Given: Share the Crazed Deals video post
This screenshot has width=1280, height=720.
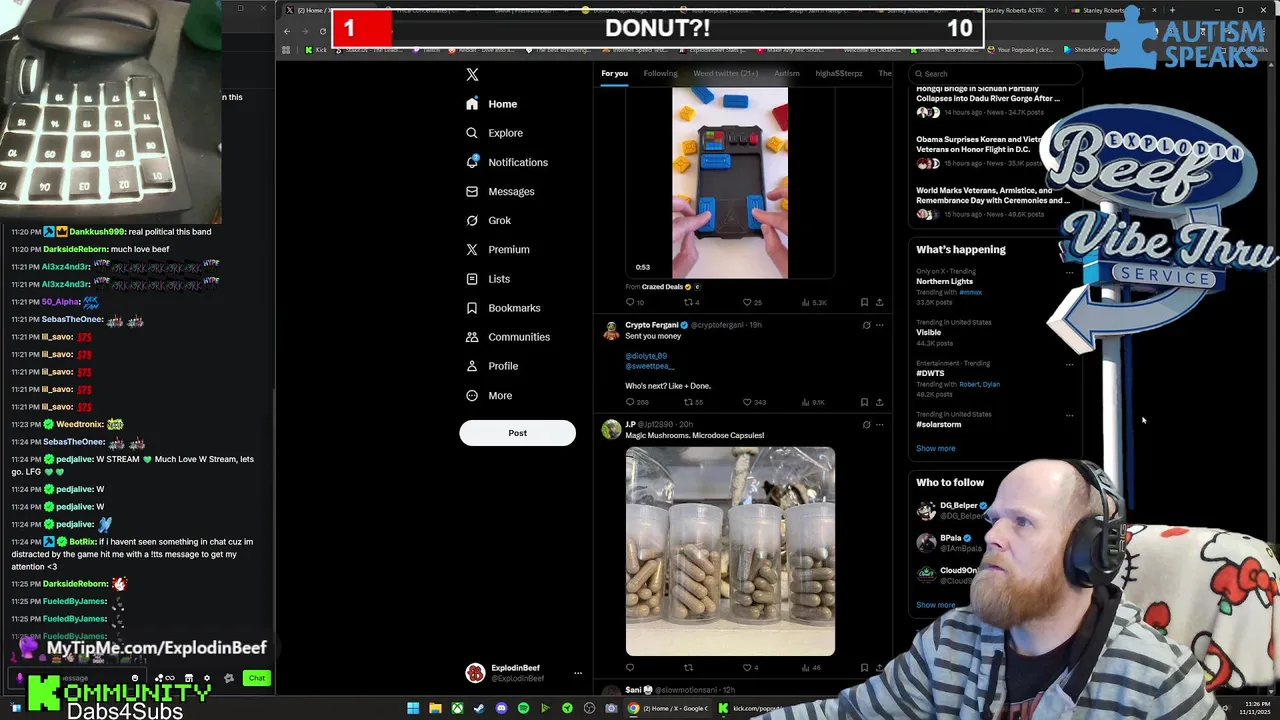Looking at the screenshot, I should click(879, 302).
